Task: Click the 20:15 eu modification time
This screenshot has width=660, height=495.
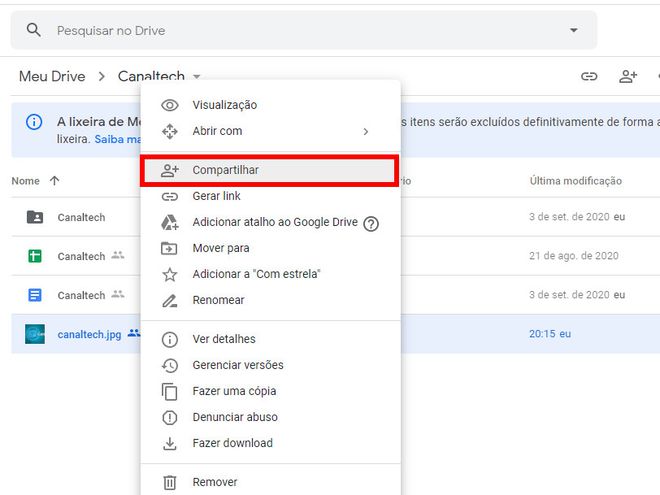Action: pyautogui.click(x=550, y=334)
